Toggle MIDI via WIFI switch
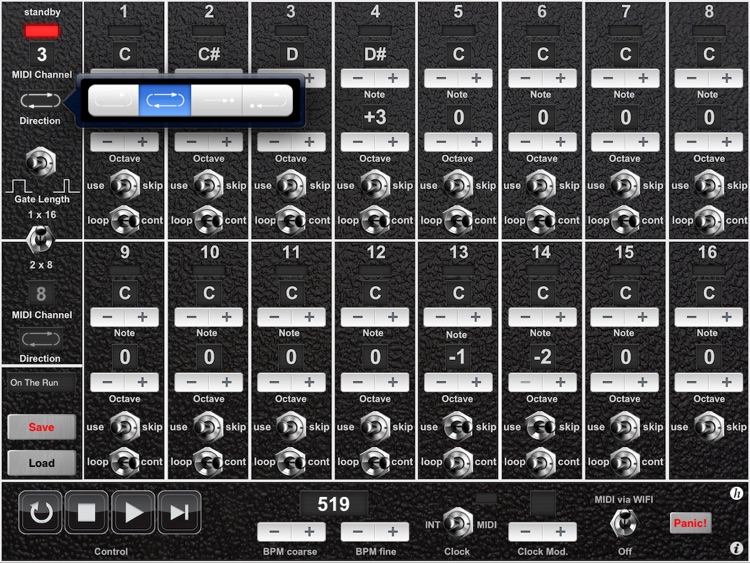Screen dimensions: 750x563 tap(624, 523)
